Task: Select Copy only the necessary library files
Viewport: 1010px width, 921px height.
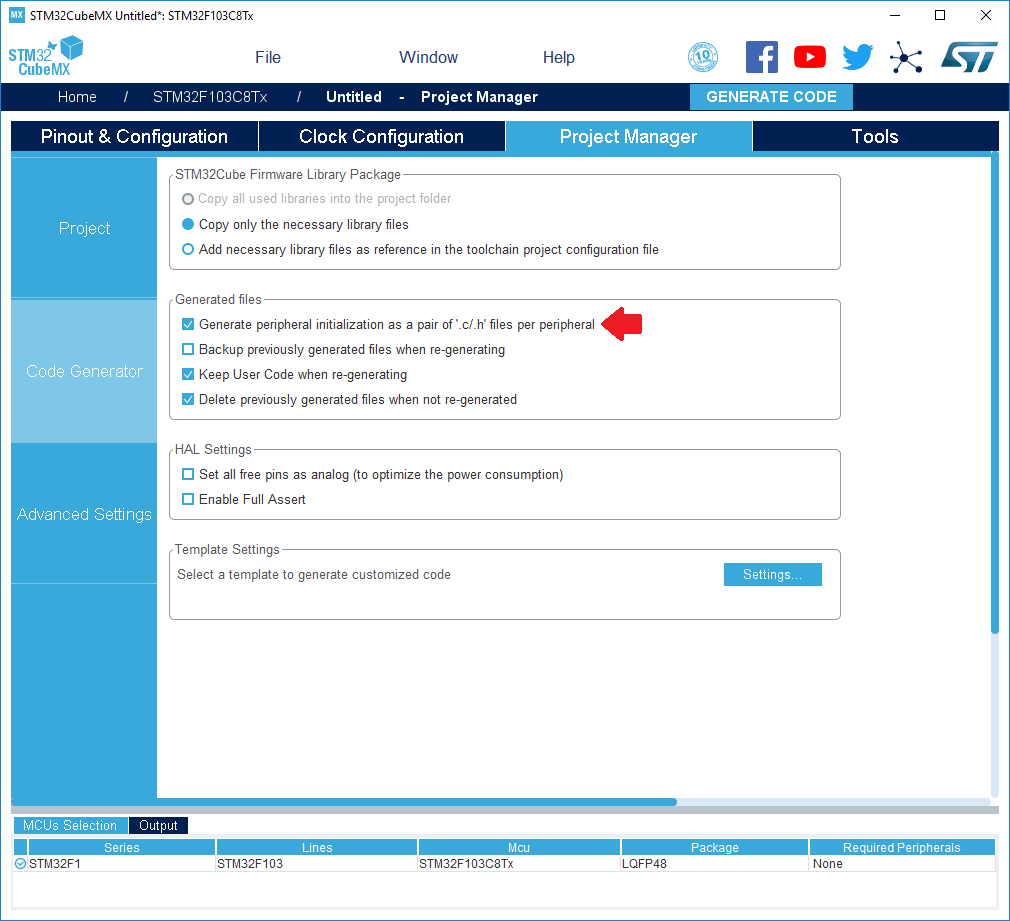Action: coord(187,224)
